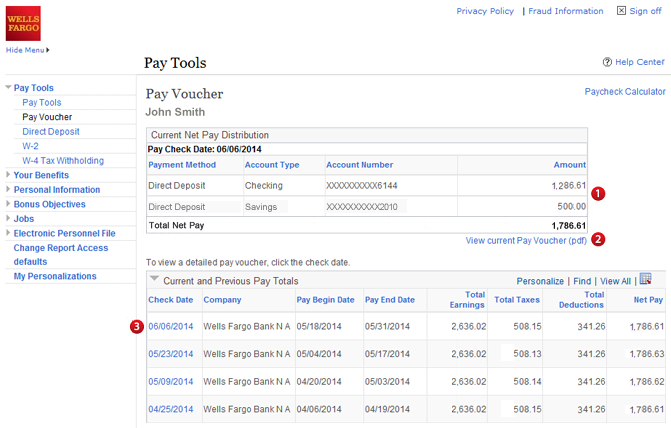Screen dimensions: 671x428
Task: Click pay begin date 05/18/2014
Action: [x=319, y=327]
